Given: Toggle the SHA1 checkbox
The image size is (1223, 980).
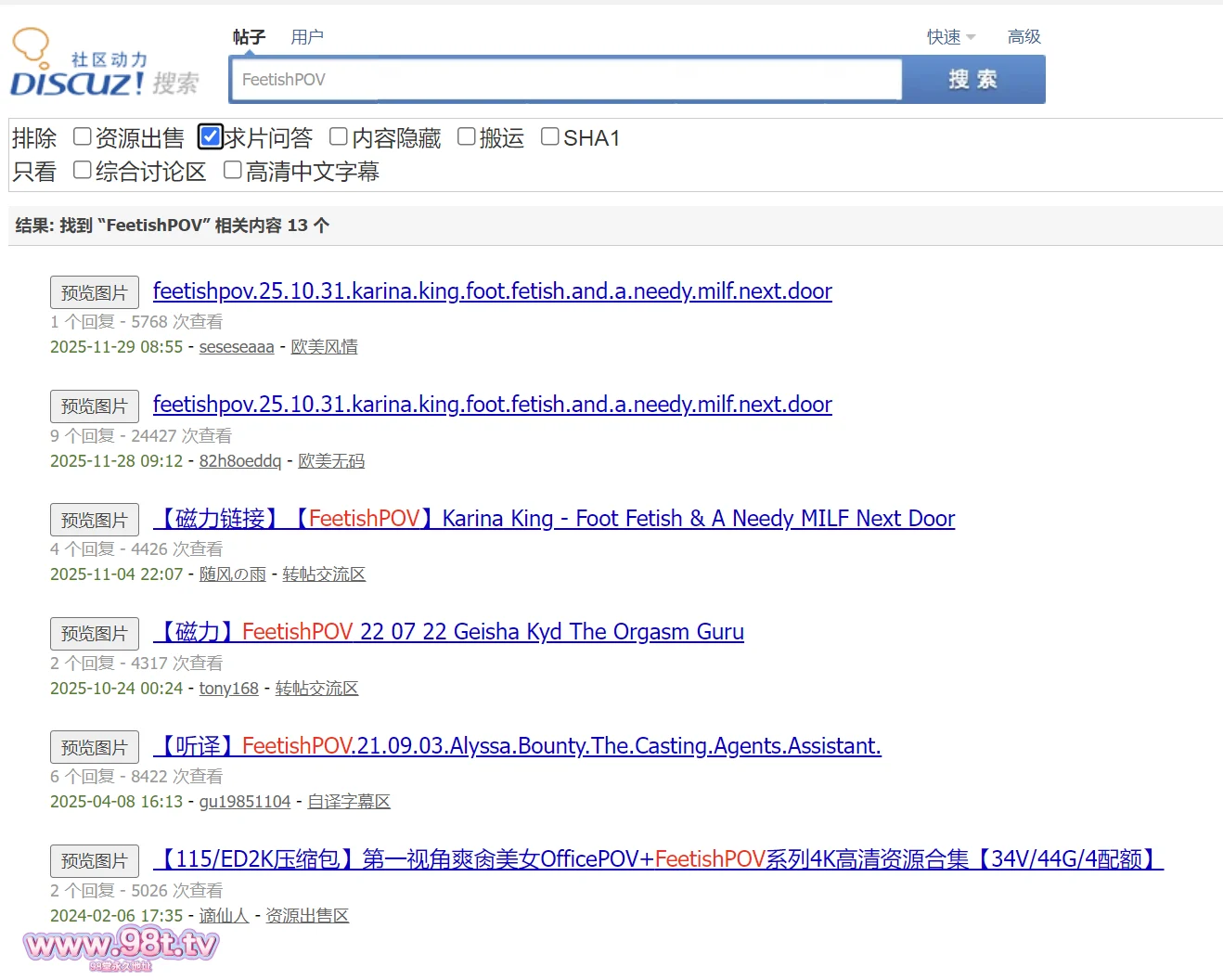Looking at the screenshot, I should tap(550, 137).
